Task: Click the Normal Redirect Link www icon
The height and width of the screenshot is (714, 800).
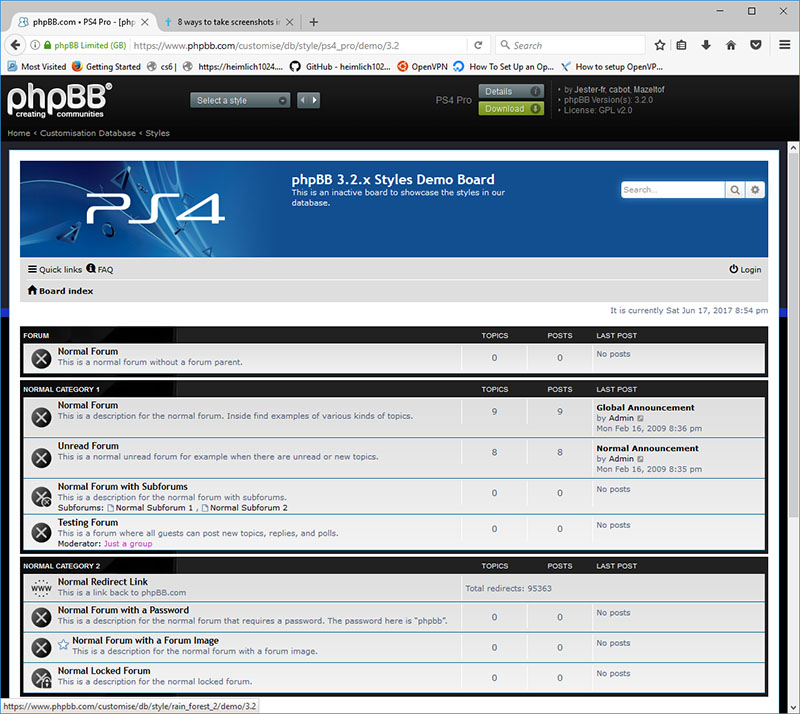Action: pyautogui.click(x=41, y=587)
